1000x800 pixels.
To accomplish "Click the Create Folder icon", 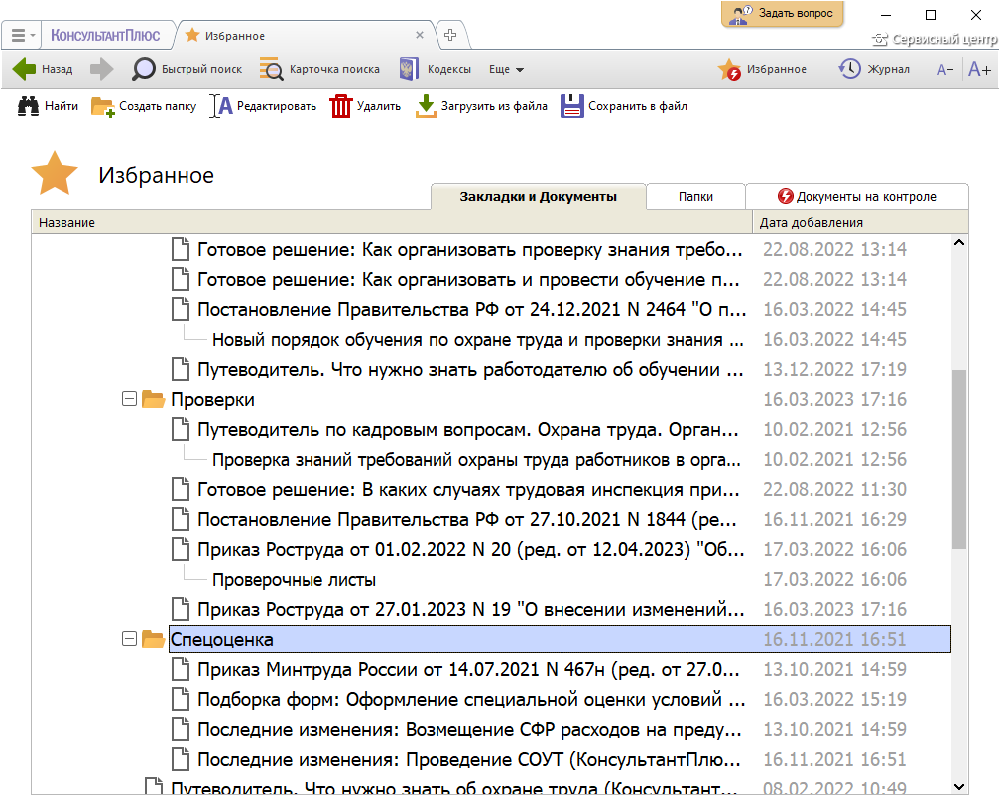I will 103,106.
